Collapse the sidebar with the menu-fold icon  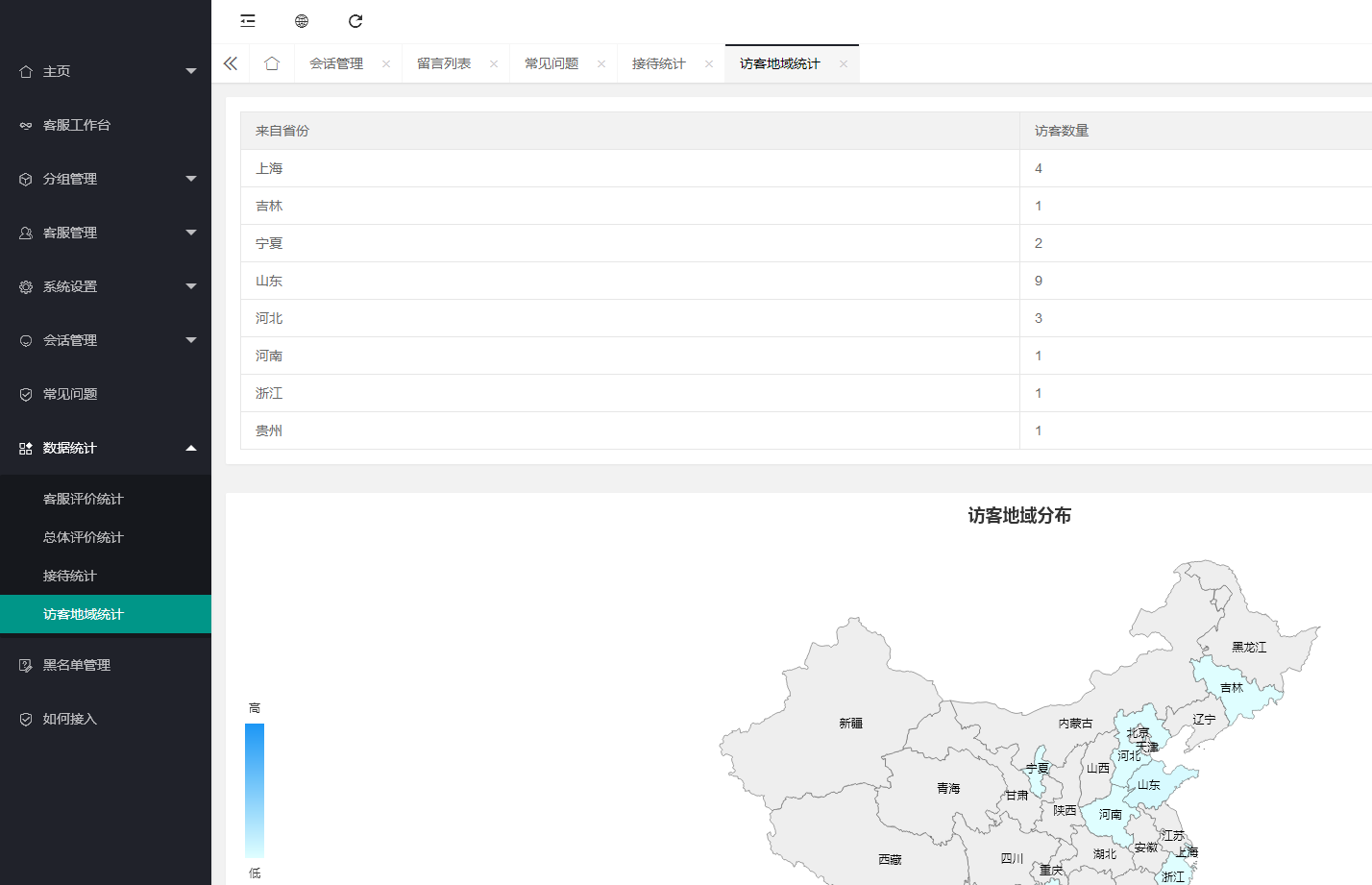[248, 21]
